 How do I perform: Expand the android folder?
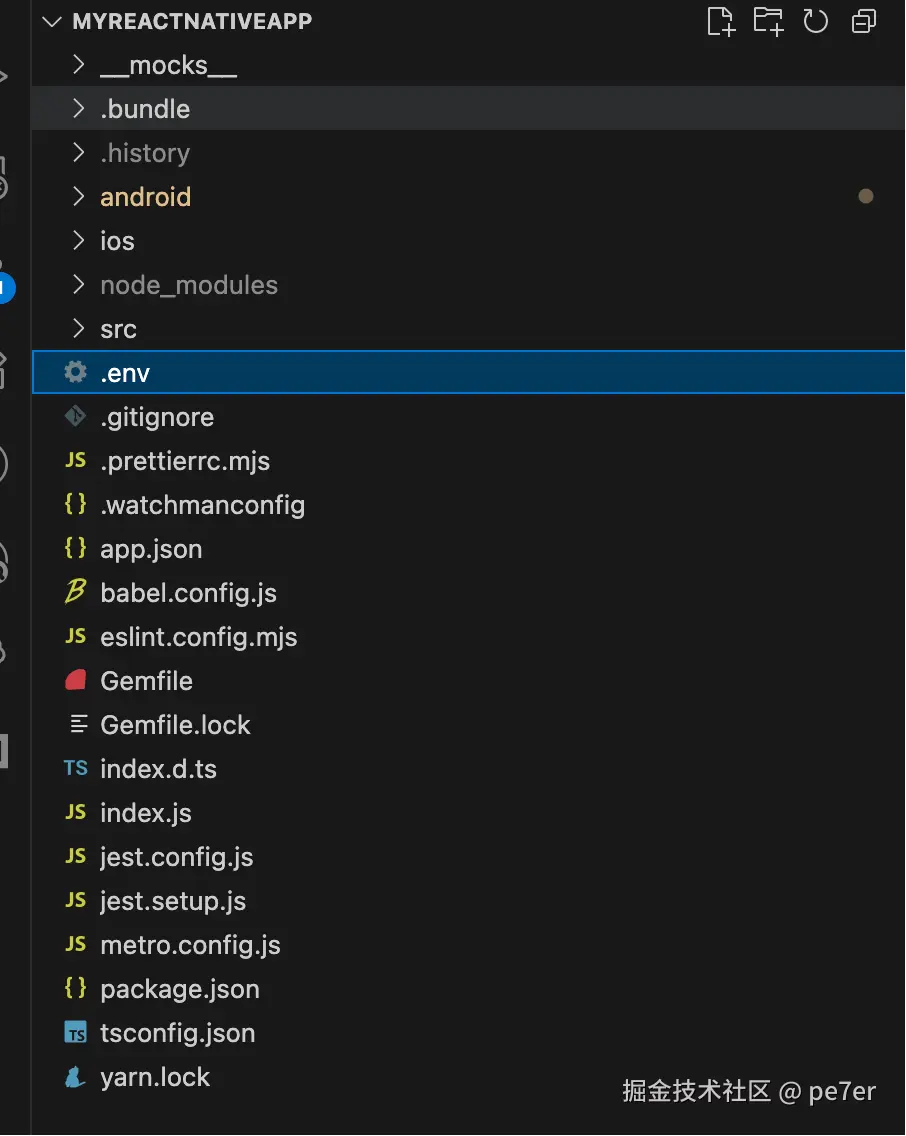click(79, 197)
